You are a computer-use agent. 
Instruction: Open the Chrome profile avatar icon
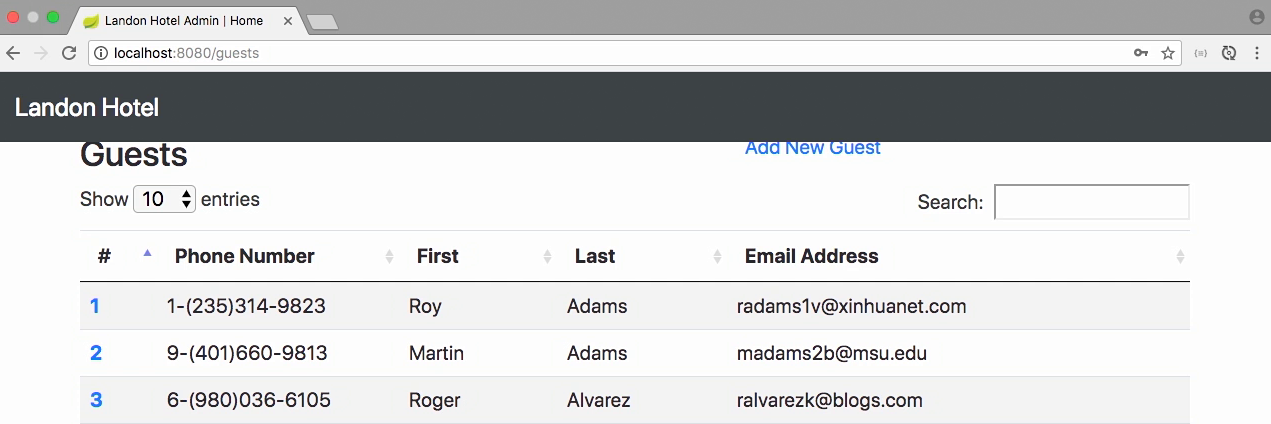coord(1257,17)
